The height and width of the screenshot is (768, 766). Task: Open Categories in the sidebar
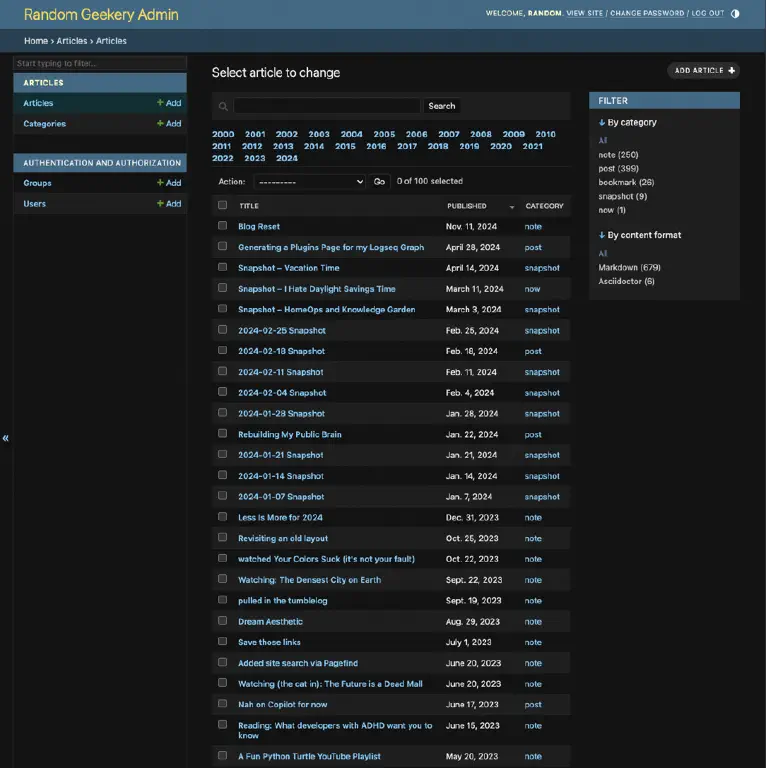tap(45, 123)
